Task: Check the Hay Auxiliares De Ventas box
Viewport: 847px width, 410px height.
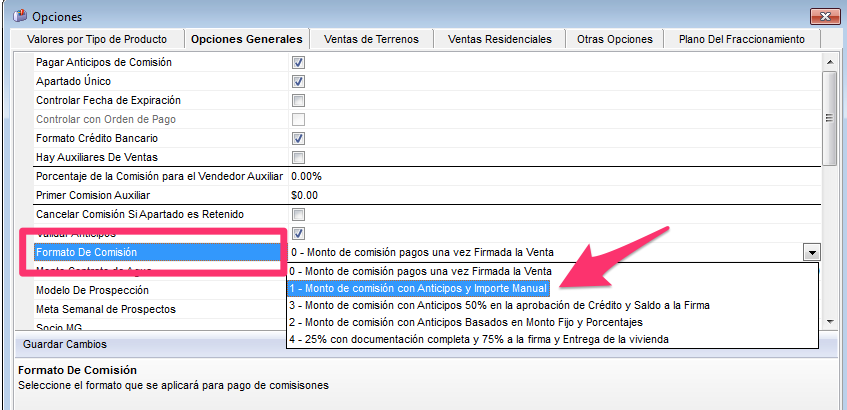Action: (298, 157)
